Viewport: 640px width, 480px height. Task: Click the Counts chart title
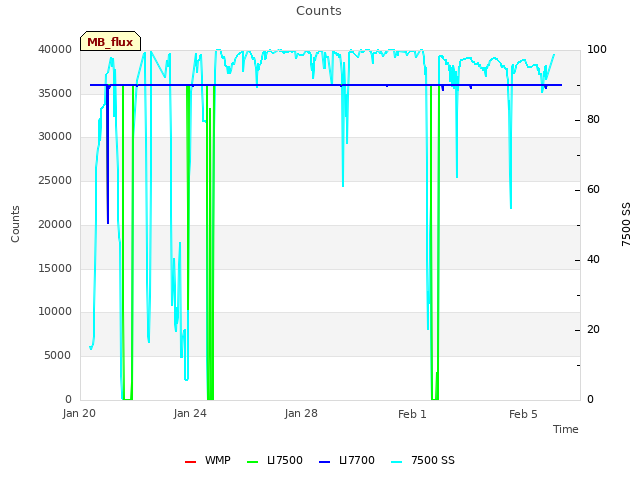[x=319, y=11]
